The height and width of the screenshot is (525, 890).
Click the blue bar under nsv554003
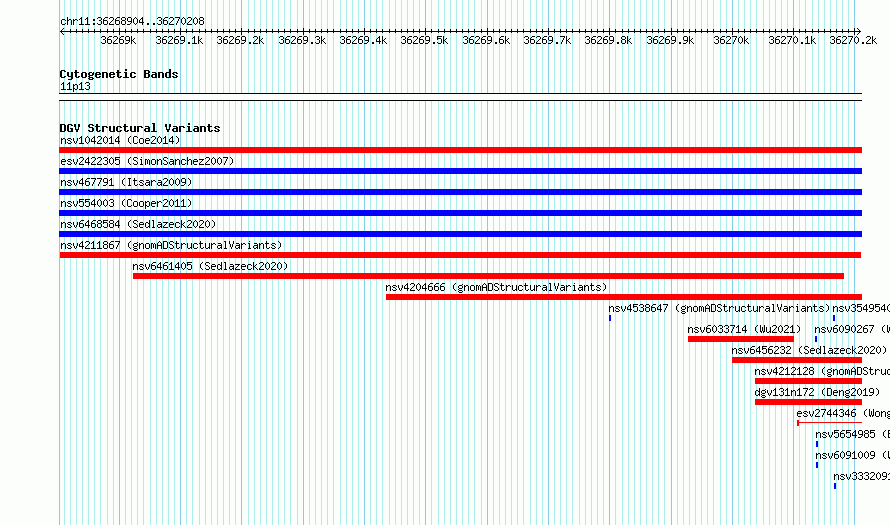[460, 213]
